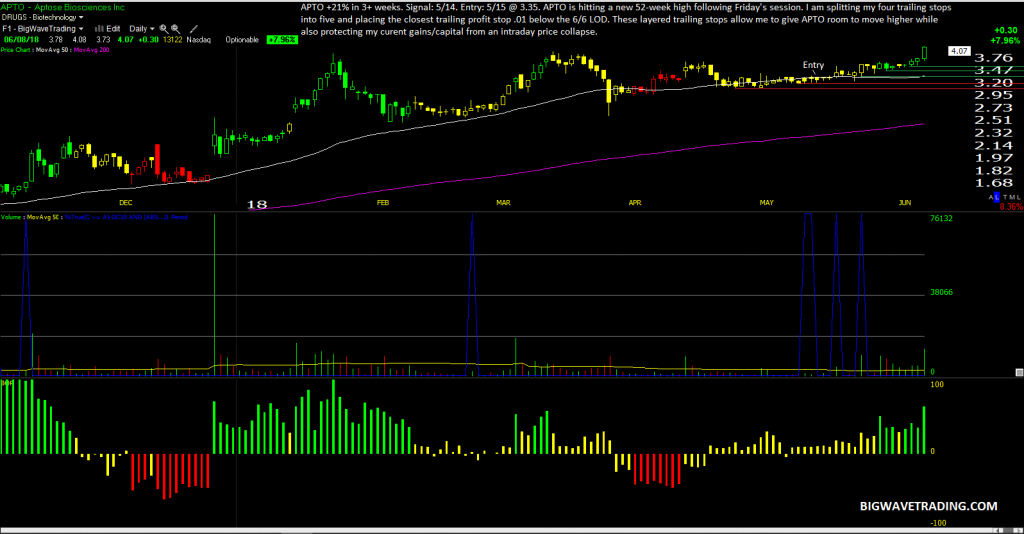
Task: Open the MovAvg 50 price indicator label
Action: click(x=52, y=50)
